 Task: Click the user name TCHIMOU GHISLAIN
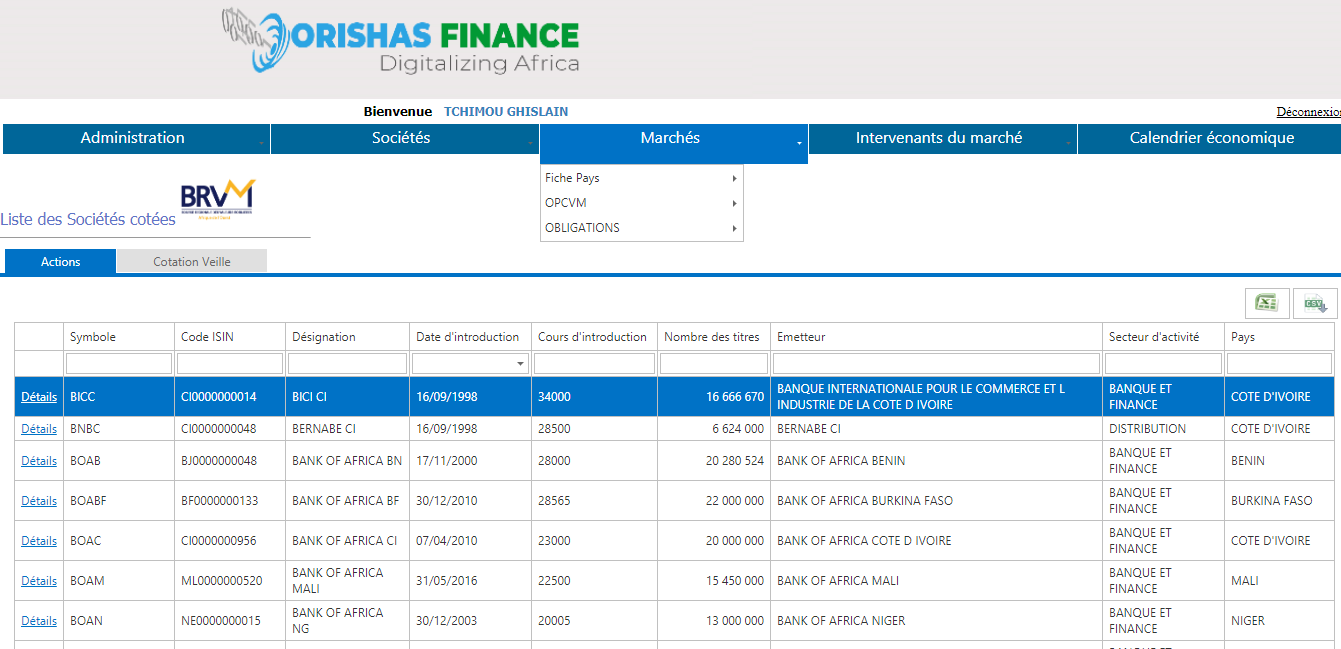[506, 112]
